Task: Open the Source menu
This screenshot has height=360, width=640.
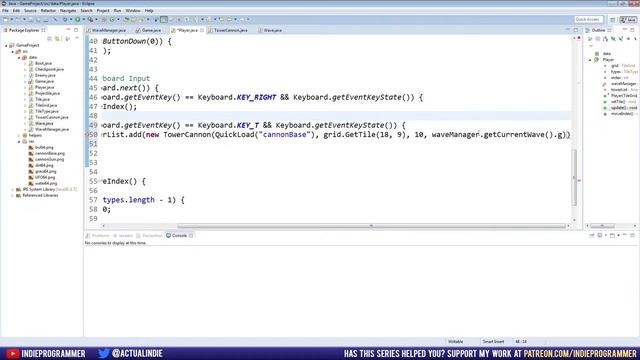Action: (x=30, y=11)
